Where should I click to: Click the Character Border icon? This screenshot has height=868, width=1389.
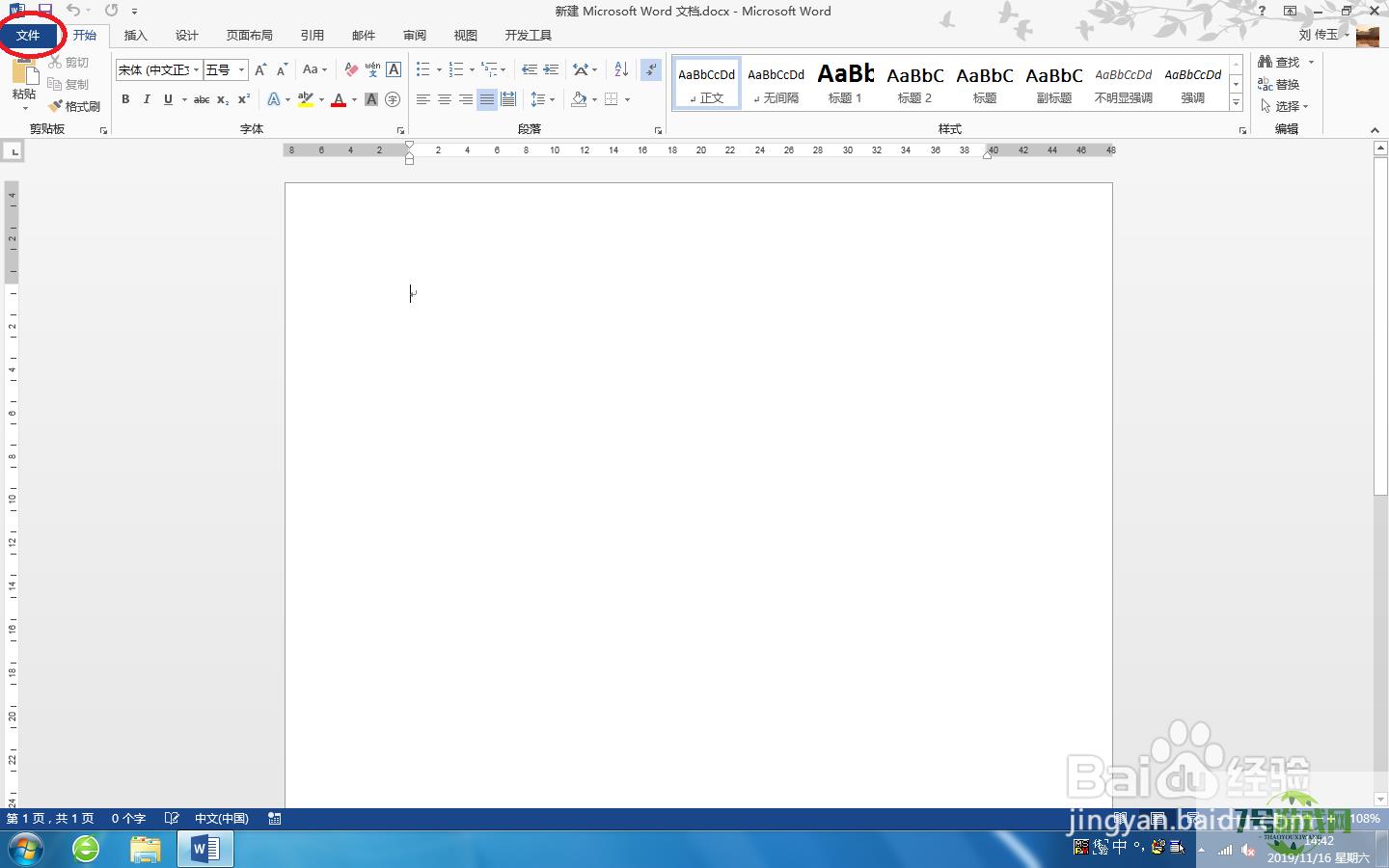click(x=394, y=69)
